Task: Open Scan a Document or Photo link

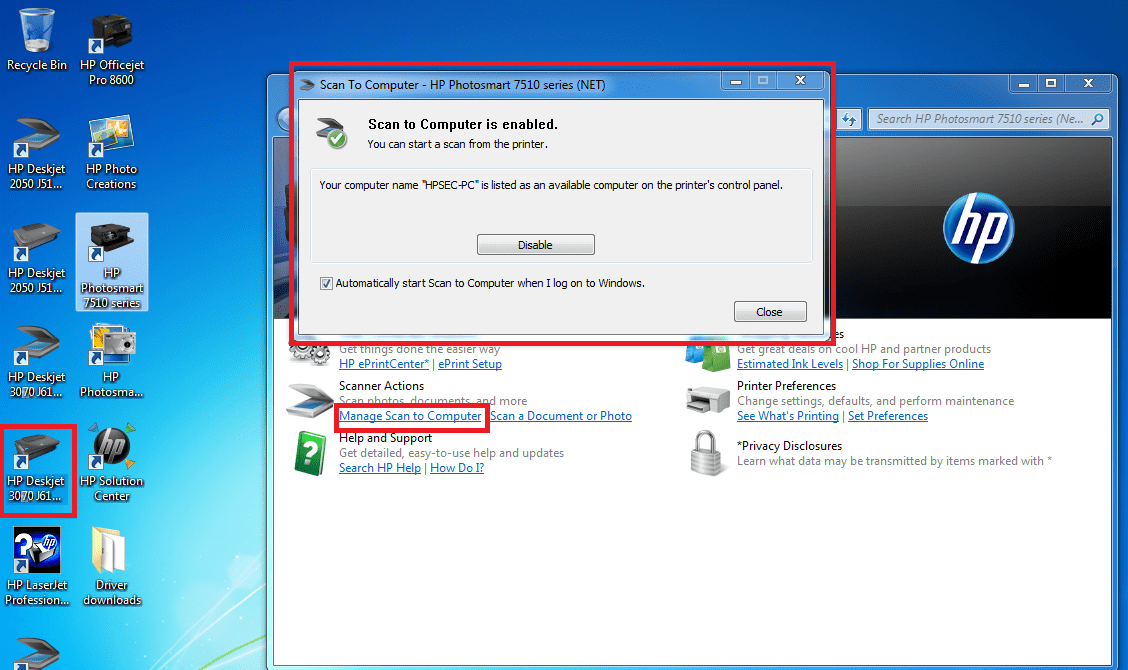Action: [x=561, y=416]
